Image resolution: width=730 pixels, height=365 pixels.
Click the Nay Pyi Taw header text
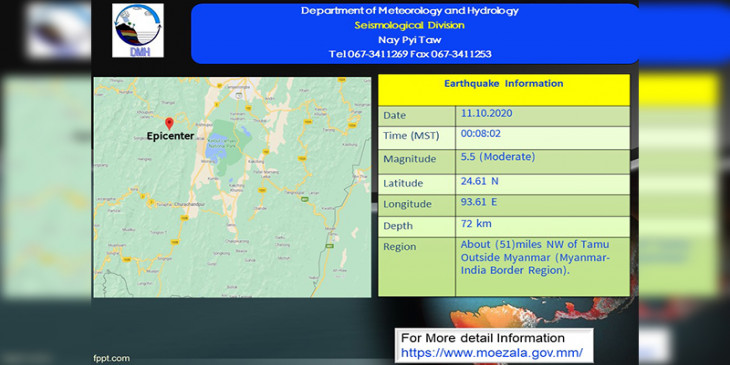[x=409, y=40]
